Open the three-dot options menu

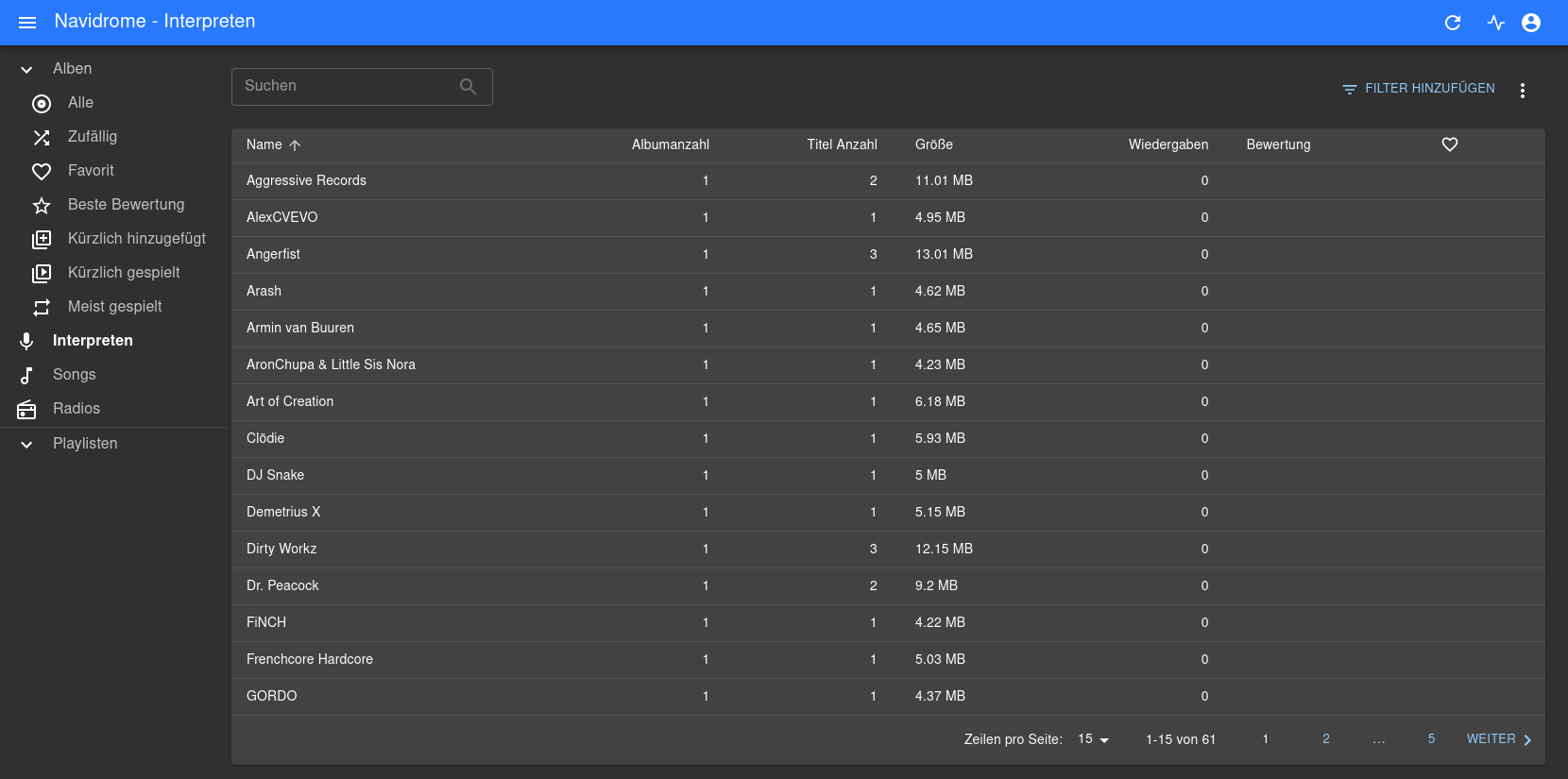tap(1522, 91)
